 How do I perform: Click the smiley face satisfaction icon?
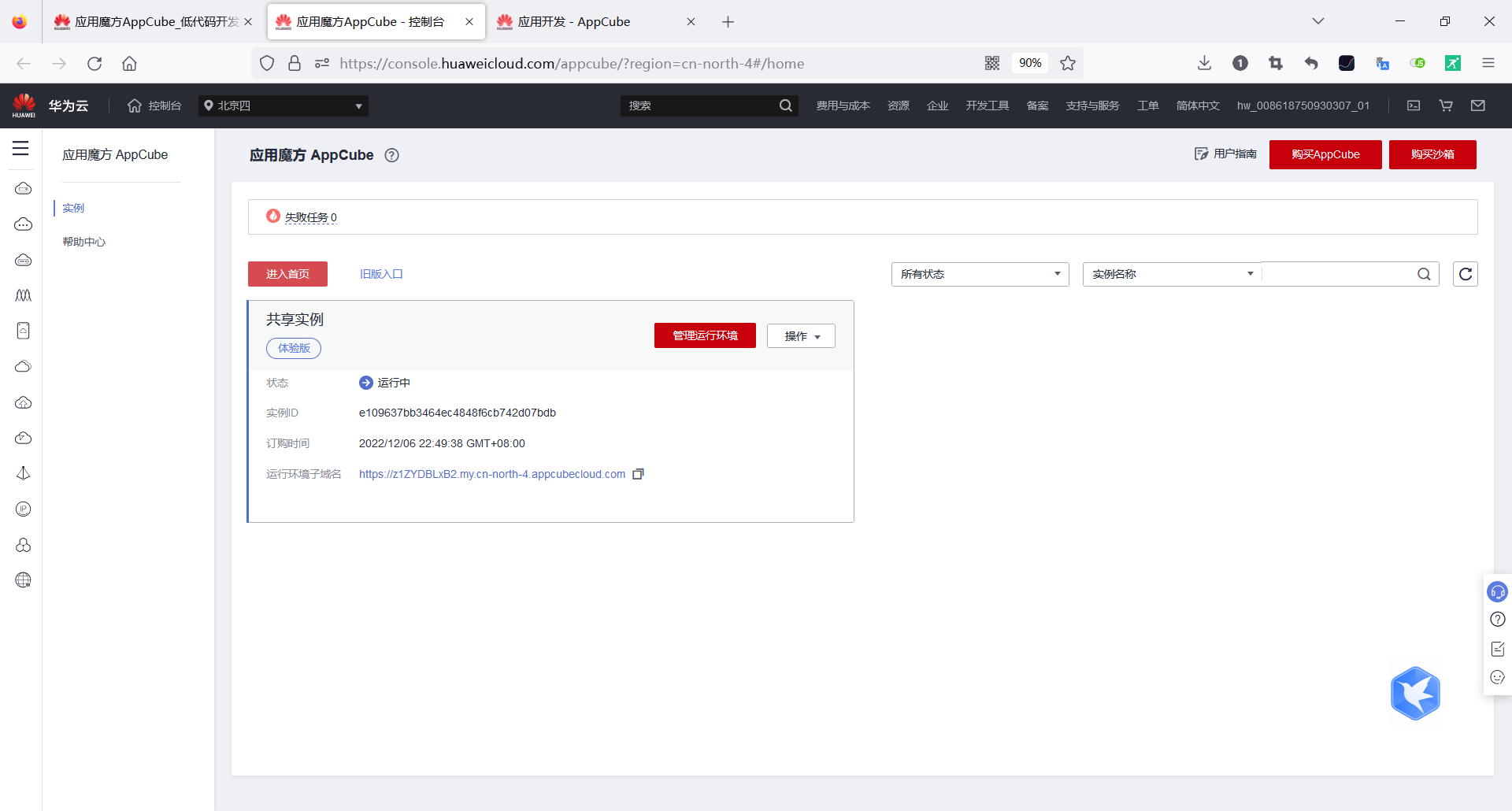1498,677
